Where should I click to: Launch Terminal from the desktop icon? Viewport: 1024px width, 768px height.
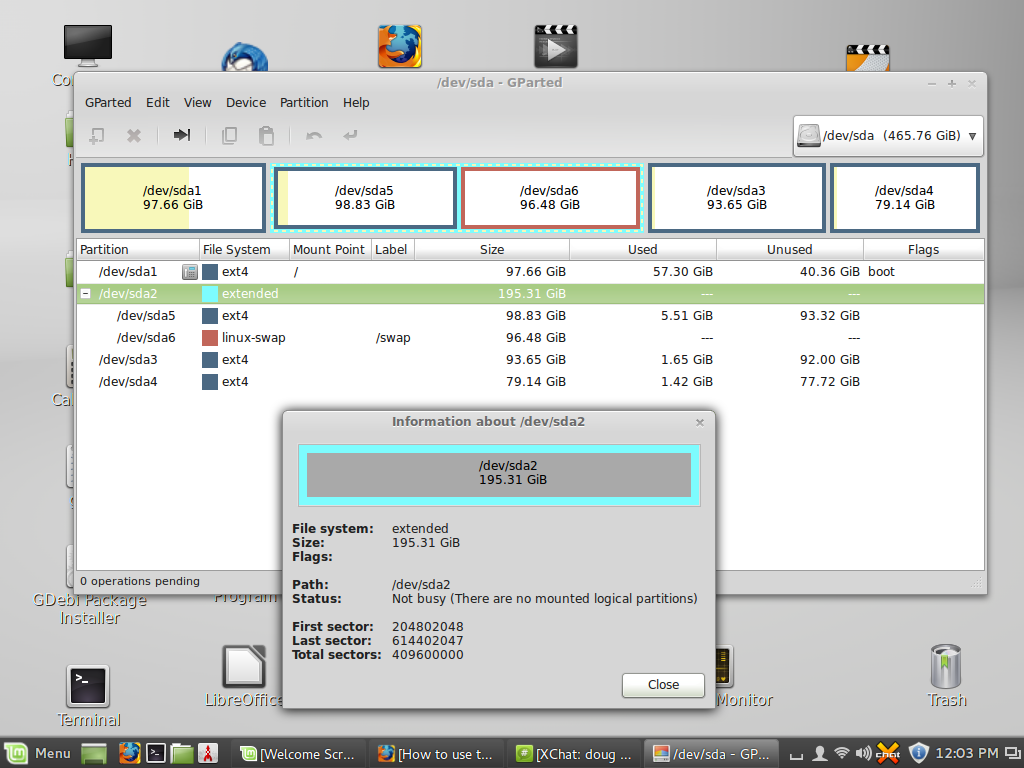[x=88, y=686]
